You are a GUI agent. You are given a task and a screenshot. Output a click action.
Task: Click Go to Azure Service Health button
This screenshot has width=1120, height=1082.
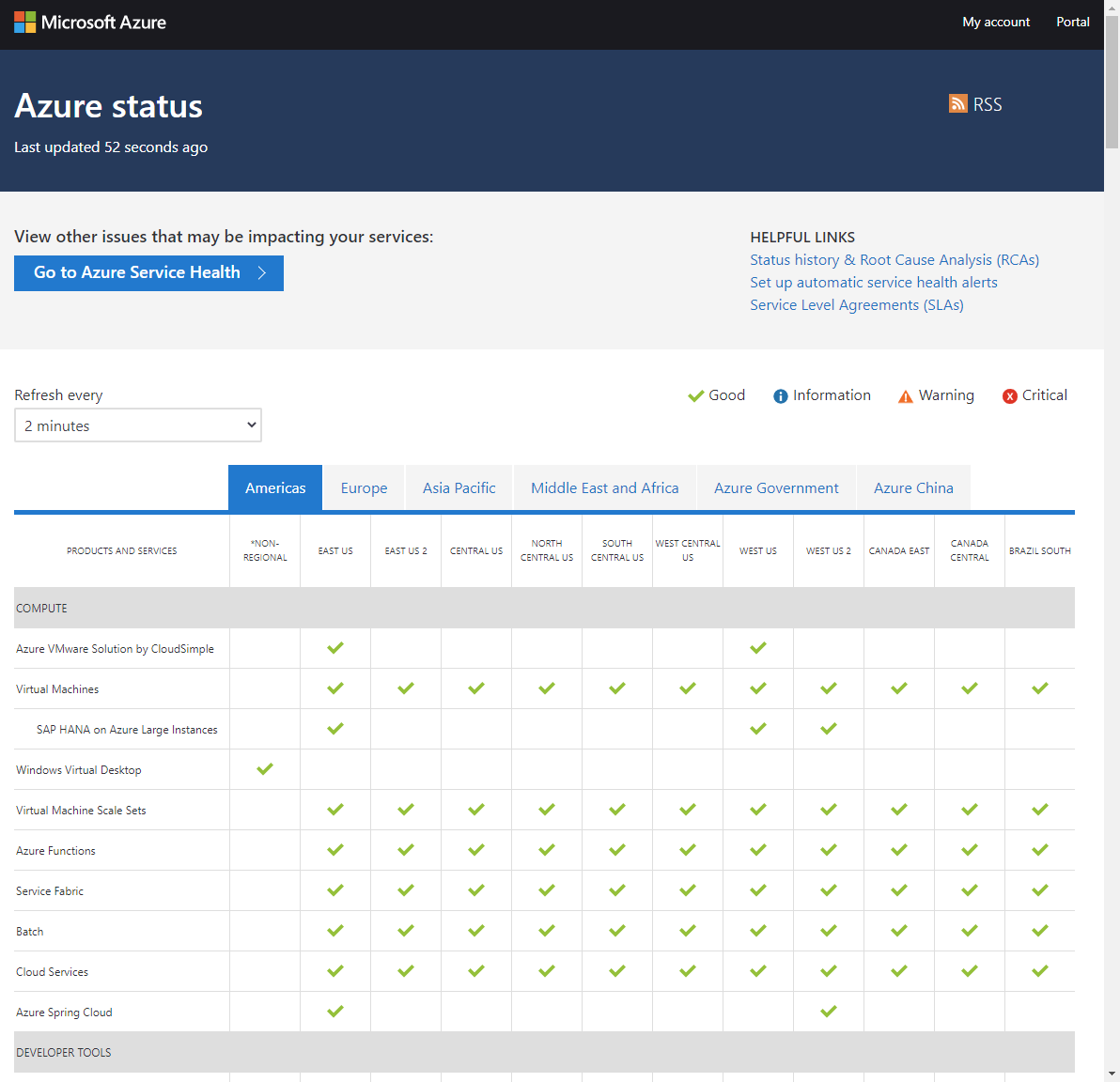148,273
